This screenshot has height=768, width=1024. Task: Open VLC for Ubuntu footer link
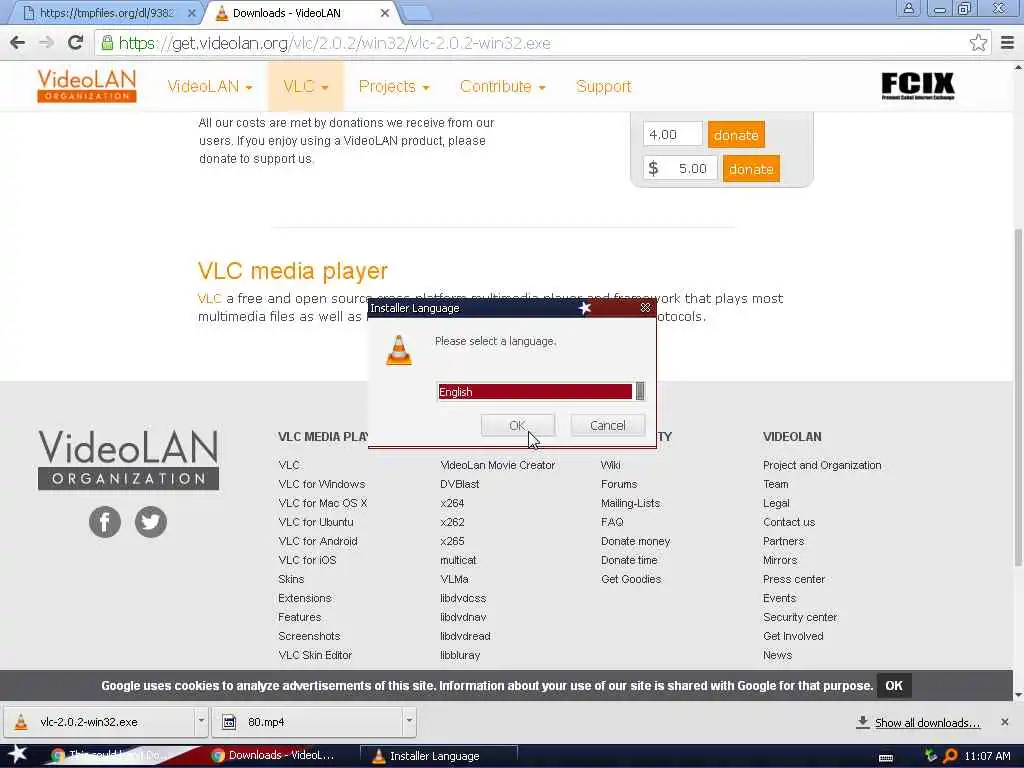(x=315, y=522)
